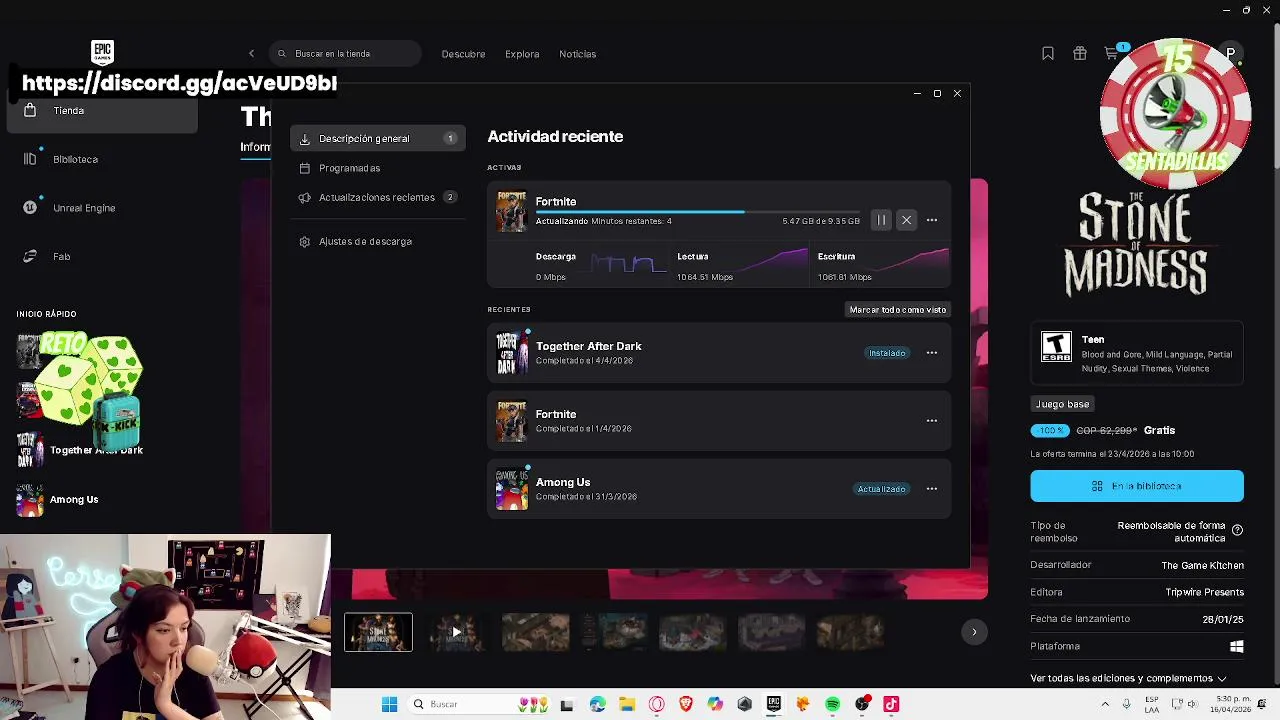Open TikTok from the taskbar
The height and width of the screenshot is (720, 1280).
click(891, 704)
